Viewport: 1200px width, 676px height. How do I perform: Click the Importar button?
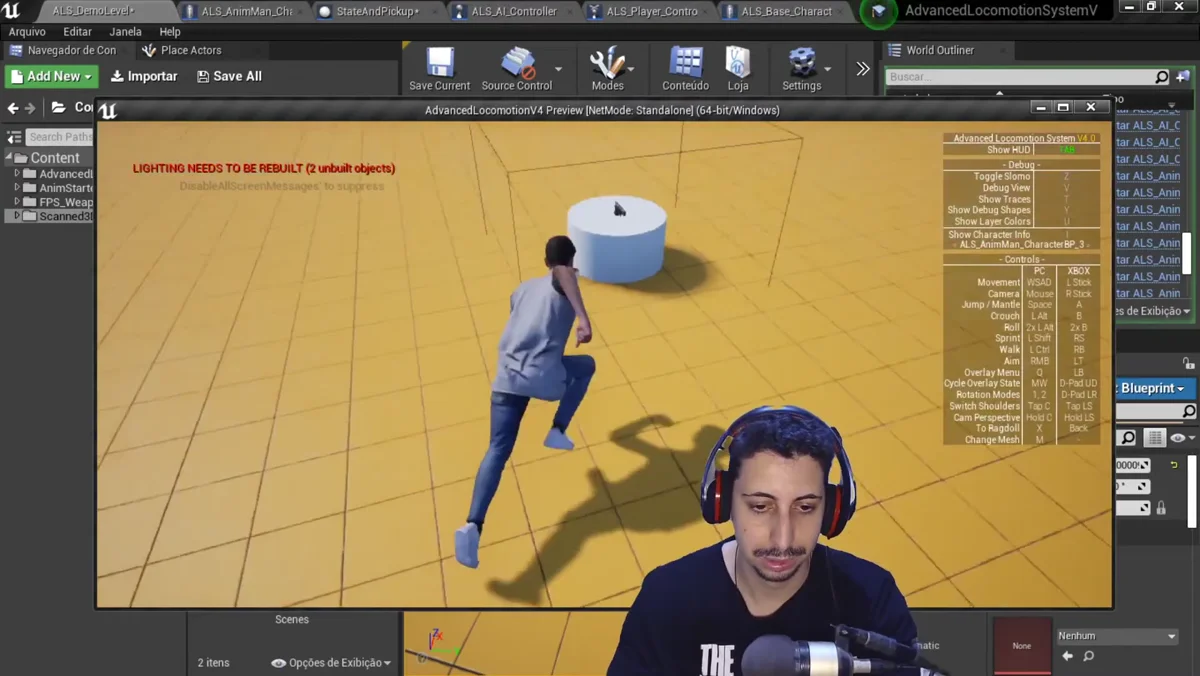144,76
